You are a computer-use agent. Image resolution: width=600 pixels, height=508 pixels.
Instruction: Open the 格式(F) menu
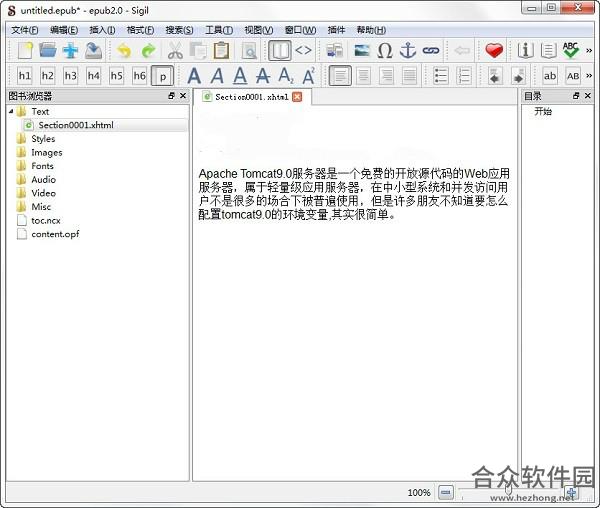click(140, 30)
